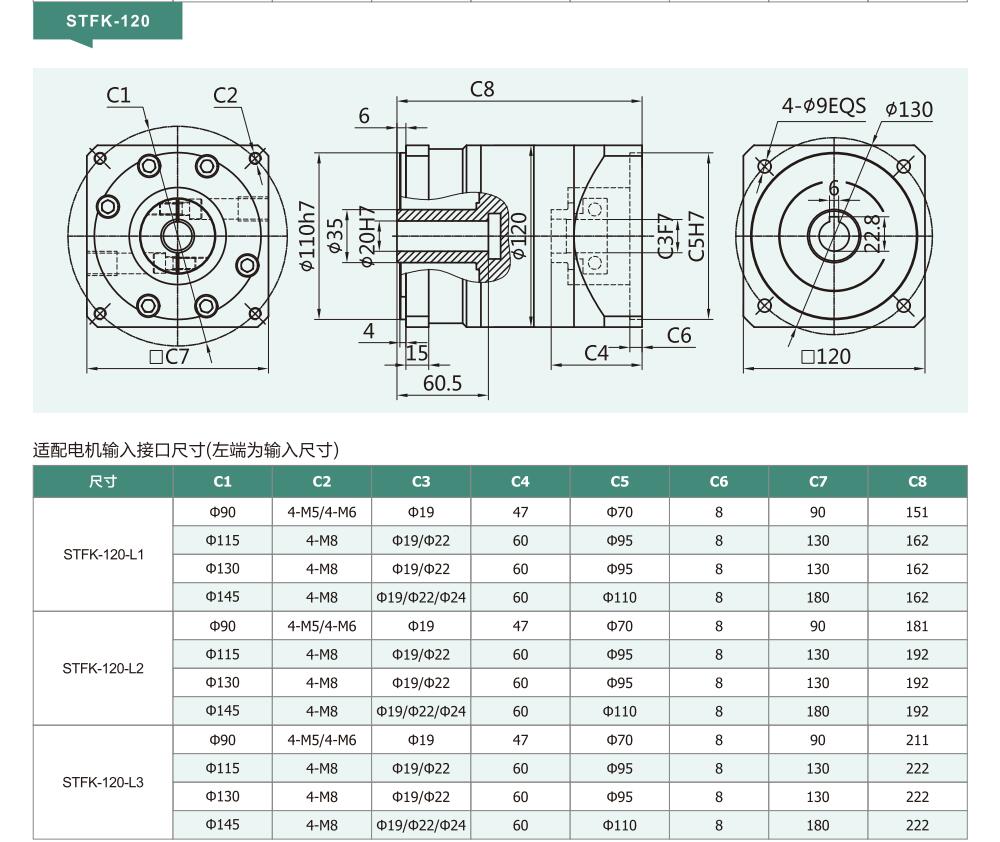Click the 15 dimension in the drawing

point(416,353)
